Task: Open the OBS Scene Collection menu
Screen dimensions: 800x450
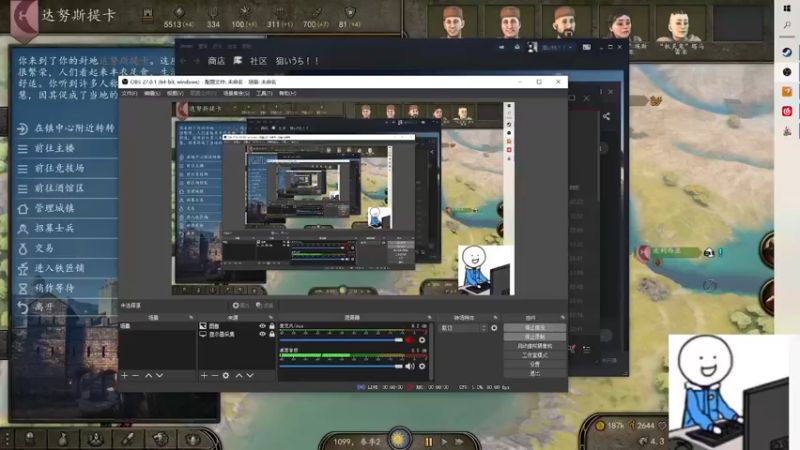Action: (236, 93)
